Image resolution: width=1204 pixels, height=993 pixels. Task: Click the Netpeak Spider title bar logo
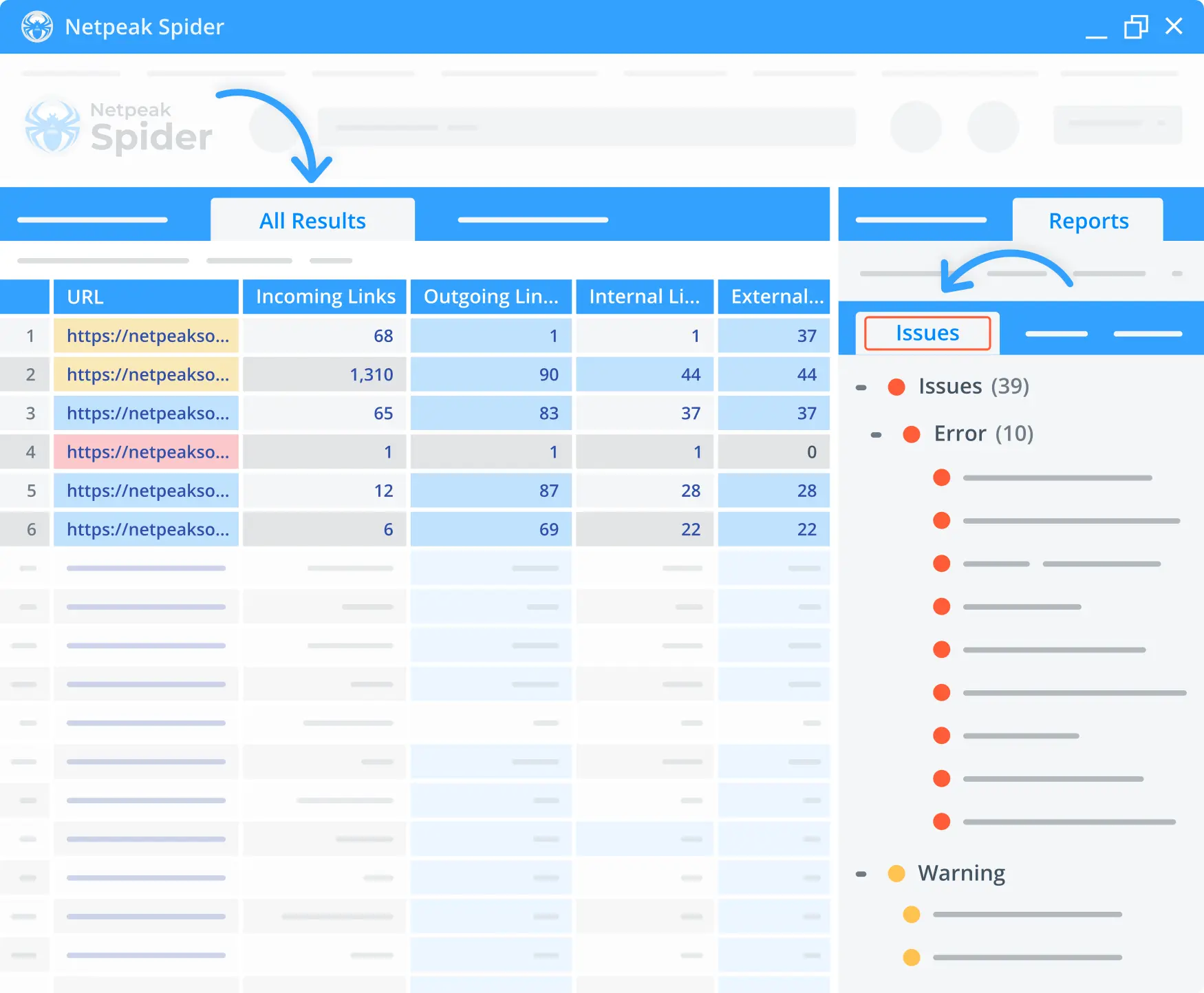[36, 27]
